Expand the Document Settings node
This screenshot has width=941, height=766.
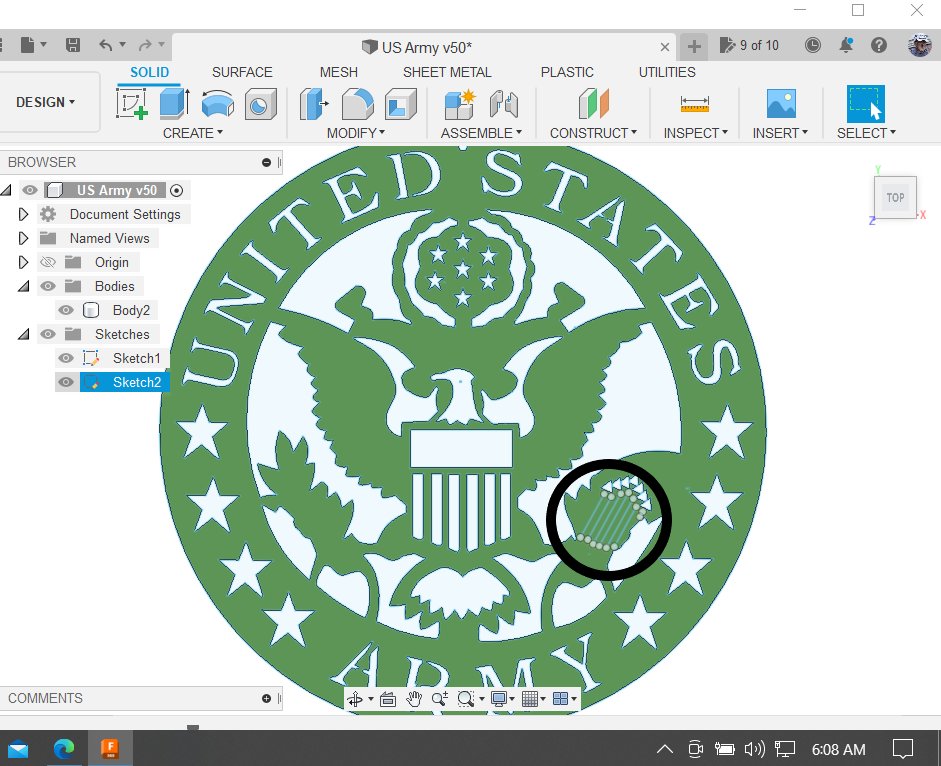coord(23,214)
